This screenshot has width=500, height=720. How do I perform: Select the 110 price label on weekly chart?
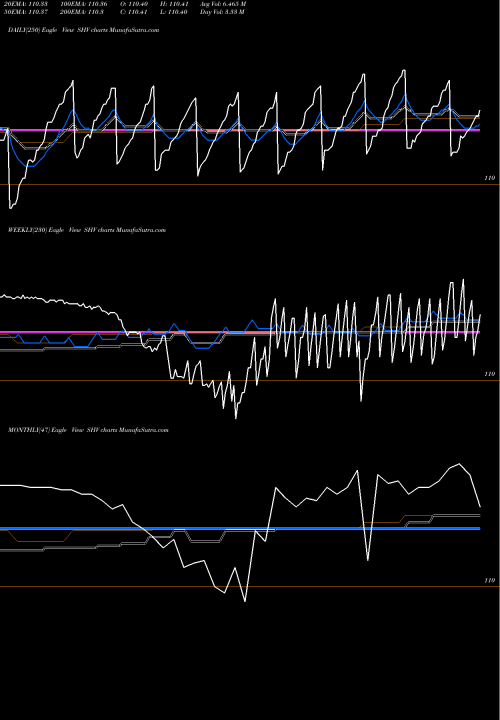click(489, 374)
